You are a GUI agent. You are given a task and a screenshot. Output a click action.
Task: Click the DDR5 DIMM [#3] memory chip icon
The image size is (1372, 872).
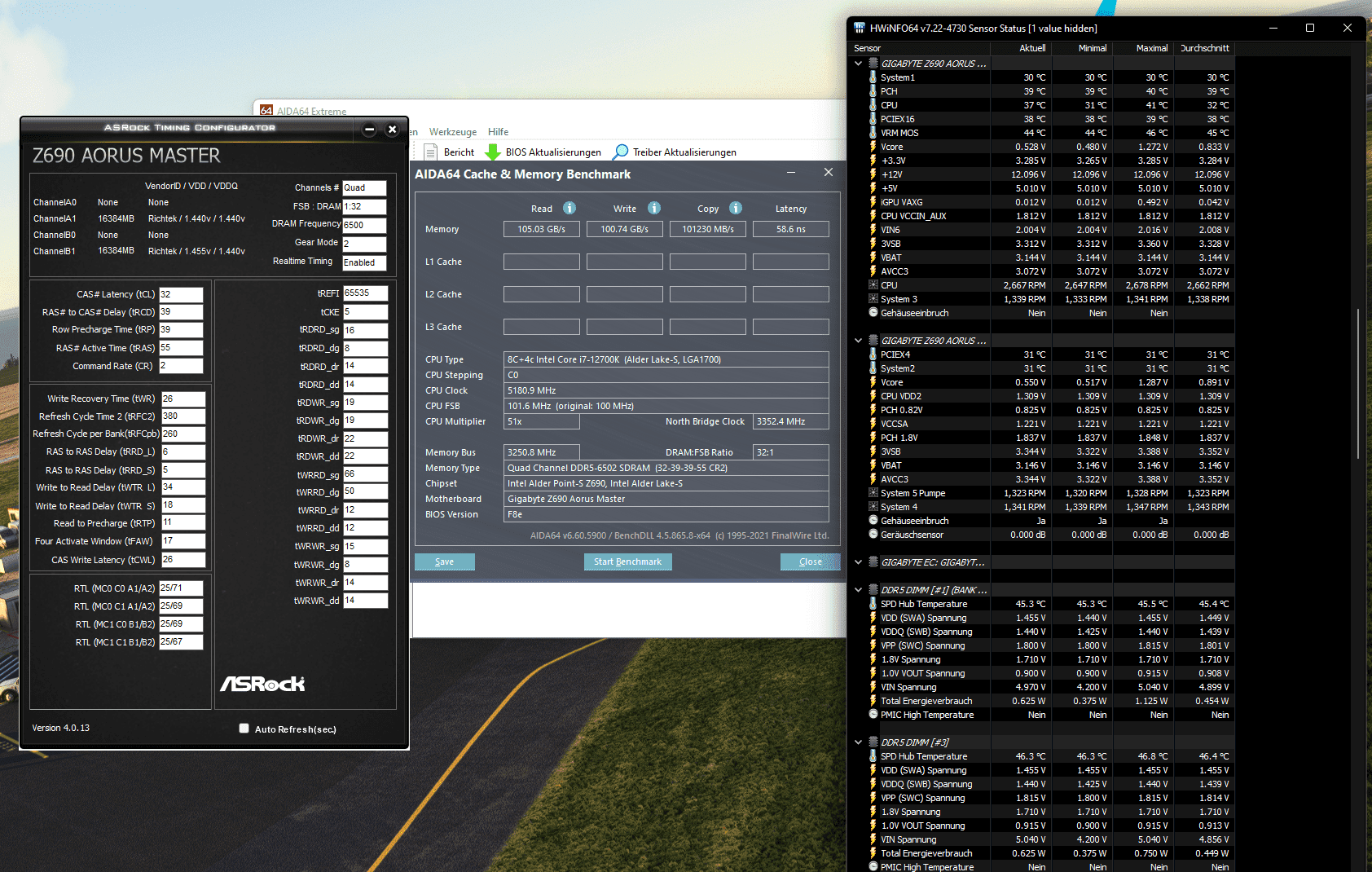coord(873,742)
